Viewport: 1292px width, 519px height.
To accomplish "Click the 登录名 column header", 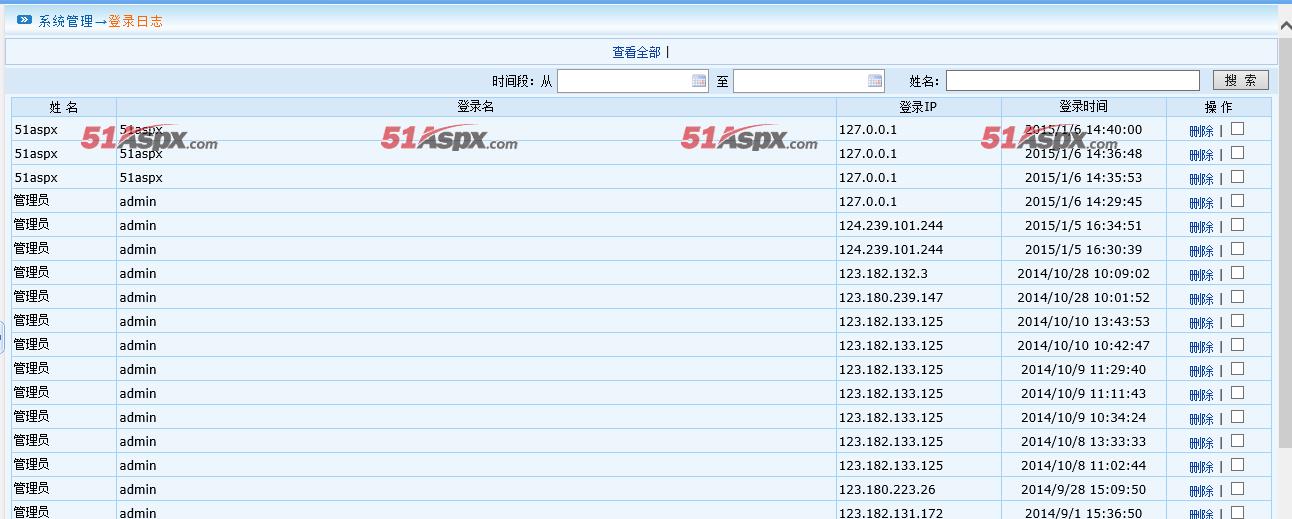I will tap(476, 107).
